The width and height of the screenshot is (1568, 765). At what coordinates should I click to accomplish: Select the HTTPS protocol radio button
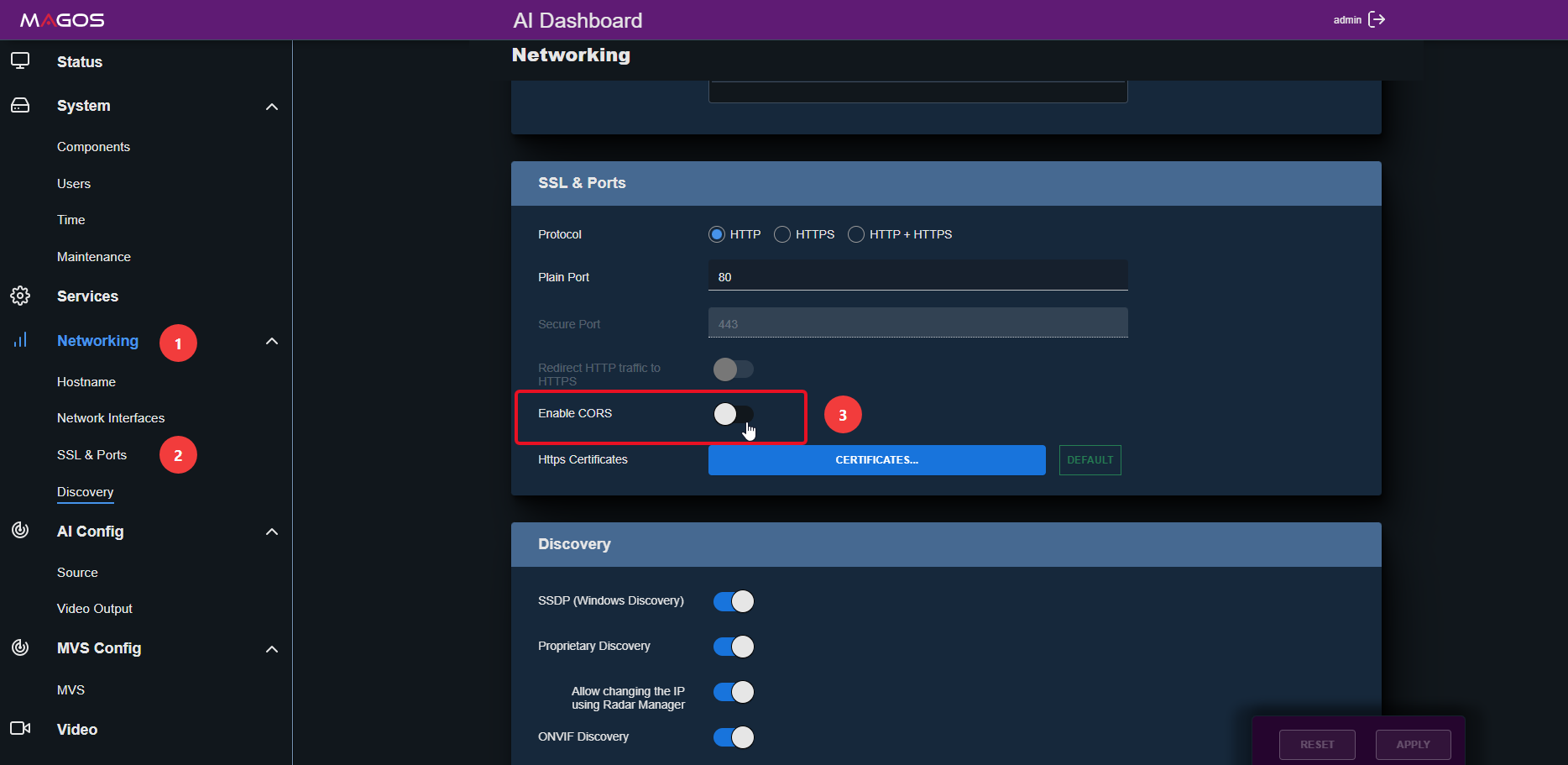click(x=782, y=234)
